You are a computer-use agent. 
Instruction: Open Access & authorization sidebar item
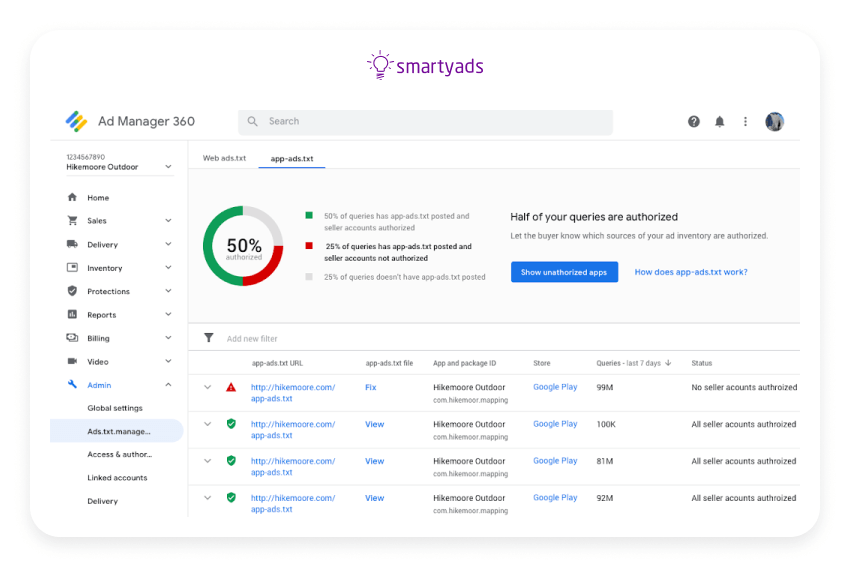120,455
